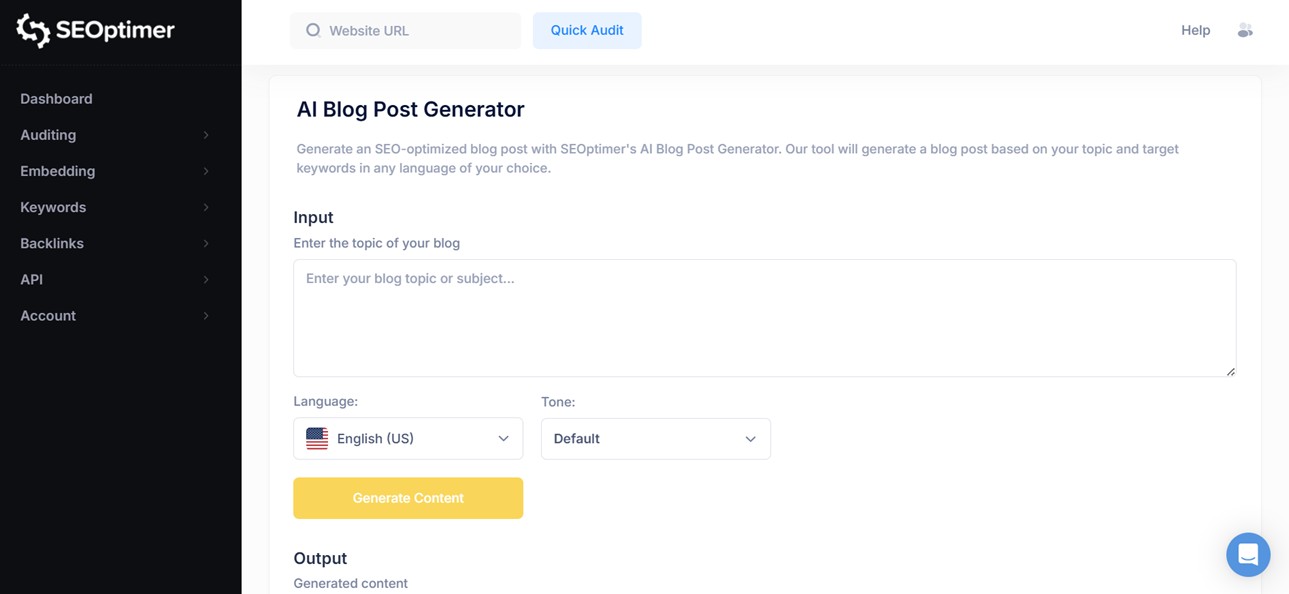Click the user account avatar icon

tap(1245, 31)
